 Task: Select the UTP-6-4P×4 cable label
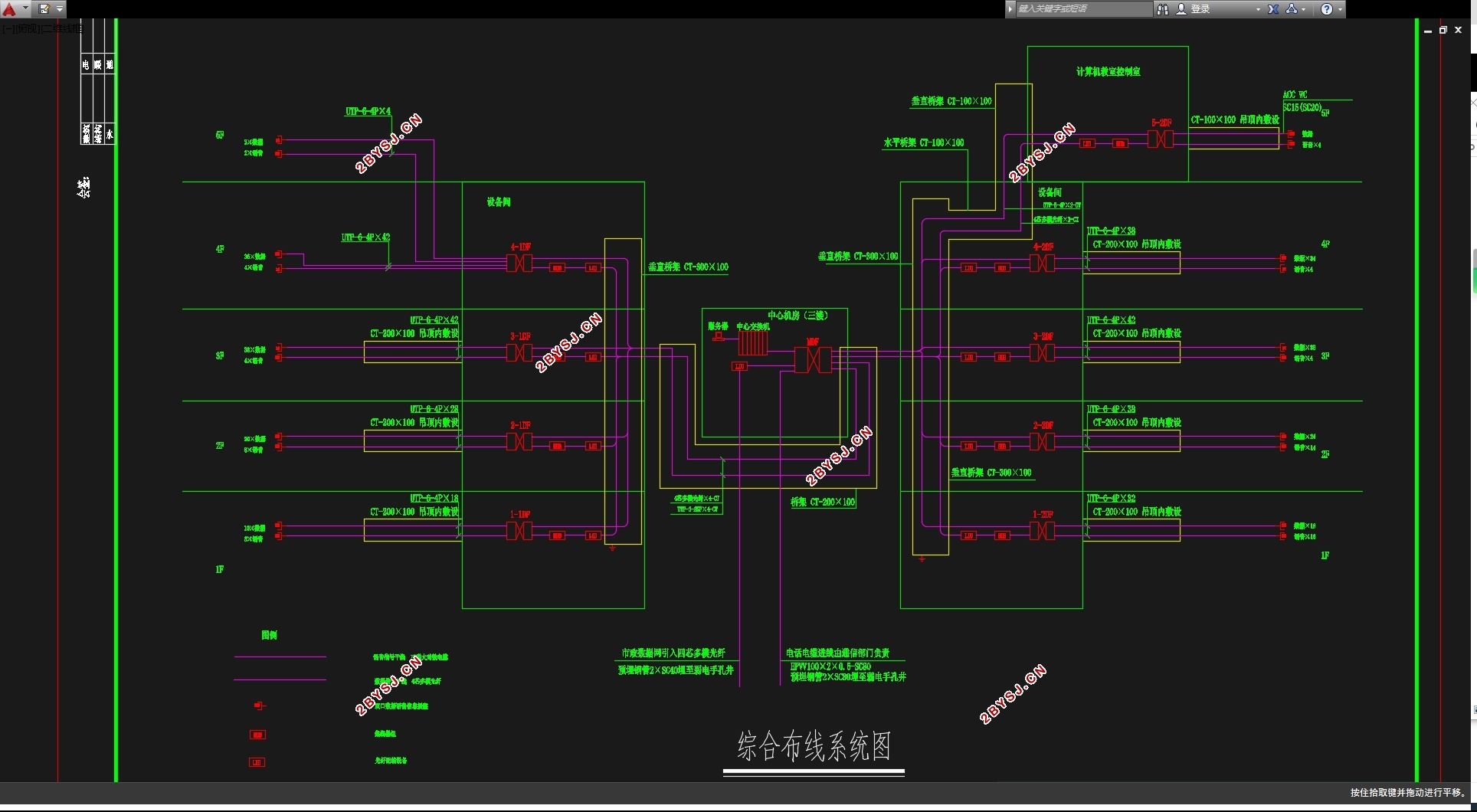(x=368, y=112)
